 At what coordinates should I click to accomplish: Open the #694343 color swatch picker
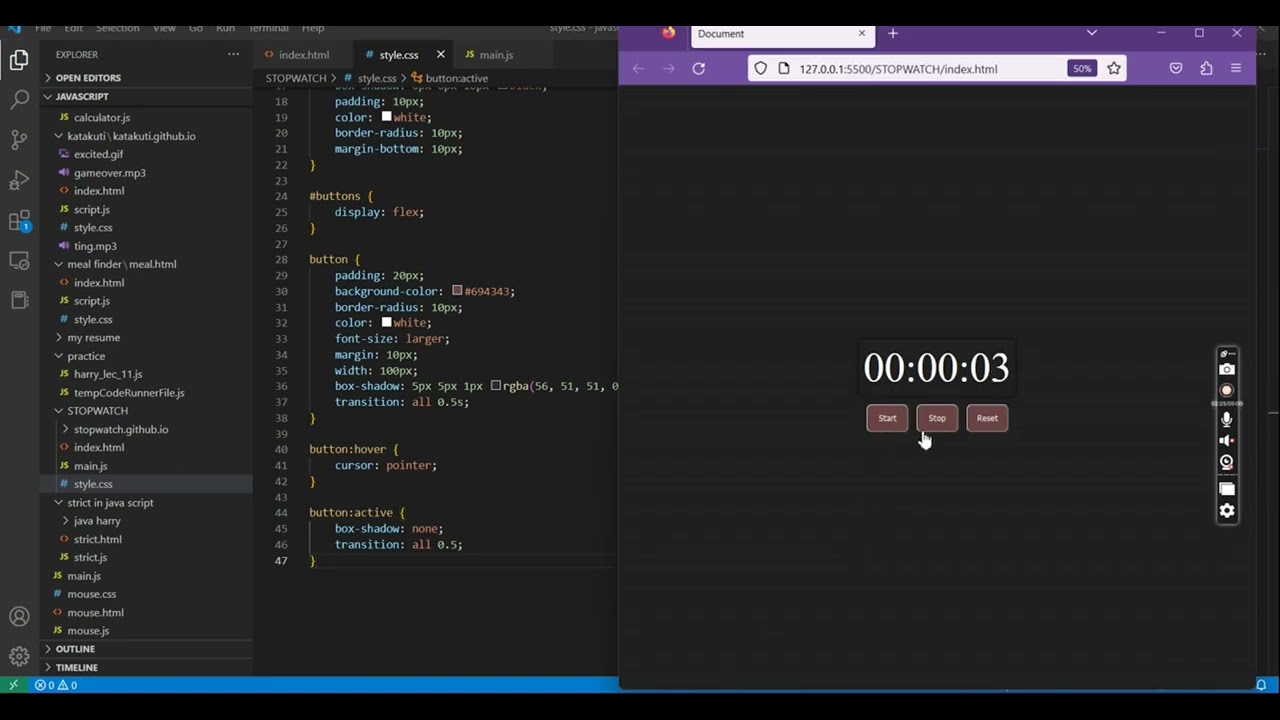457,291
